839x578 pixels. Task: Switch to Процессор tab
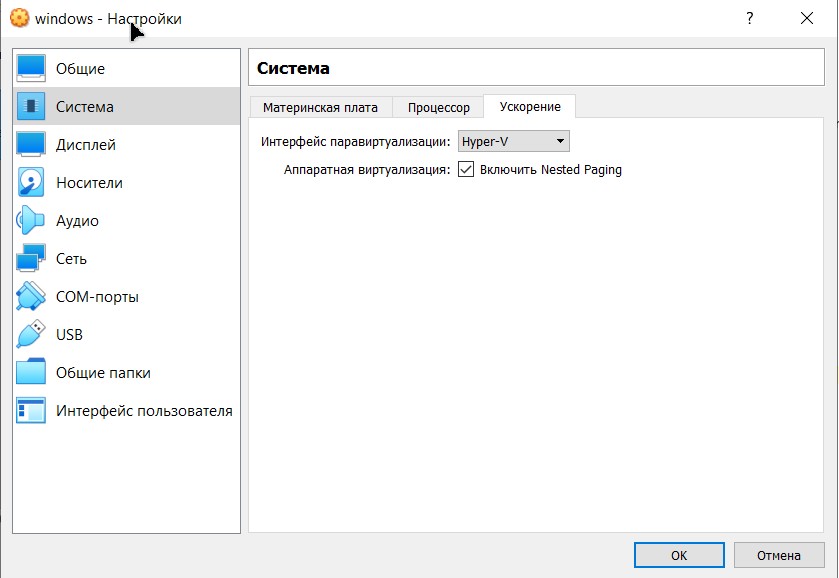point(439,107)
